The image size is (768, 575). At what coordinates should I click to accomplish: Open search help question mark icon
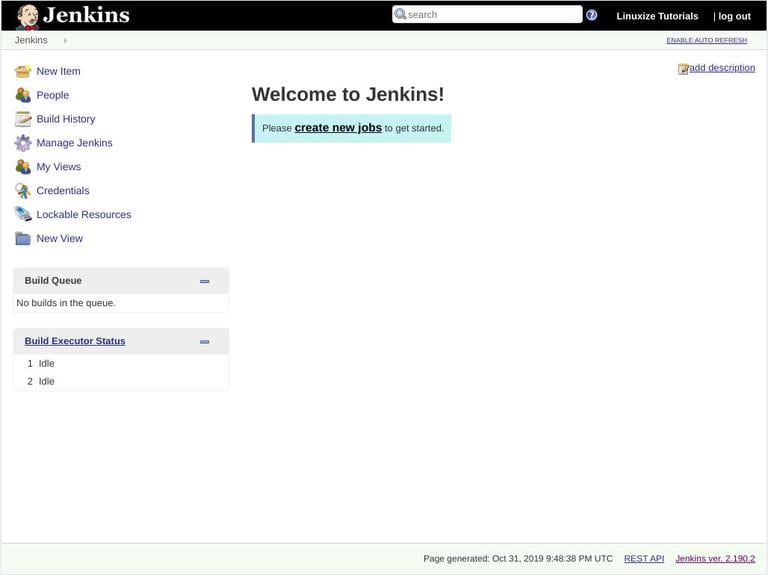point(592,15)
